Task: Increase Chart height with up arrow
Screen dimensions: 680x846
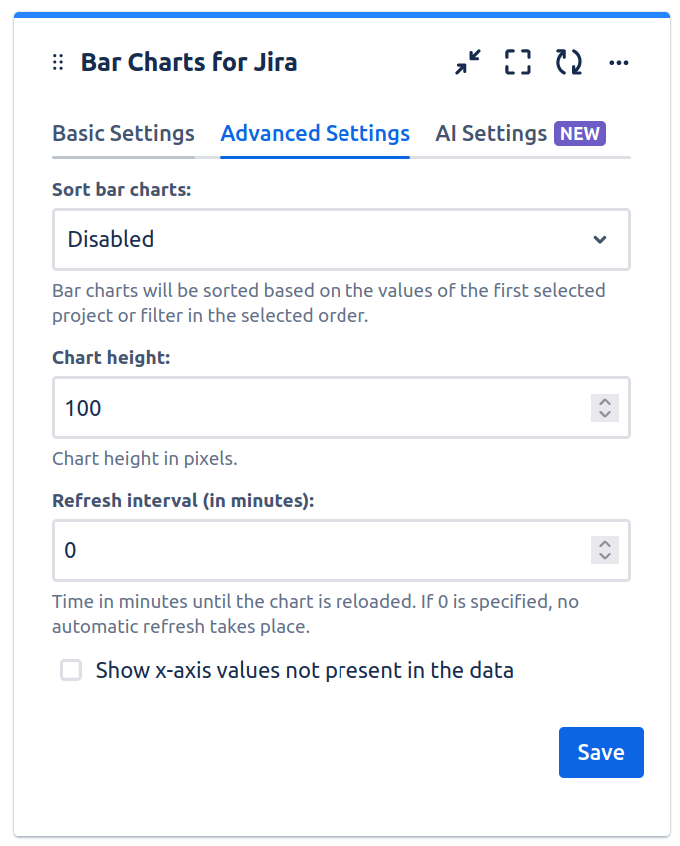Action: [604, 401]
